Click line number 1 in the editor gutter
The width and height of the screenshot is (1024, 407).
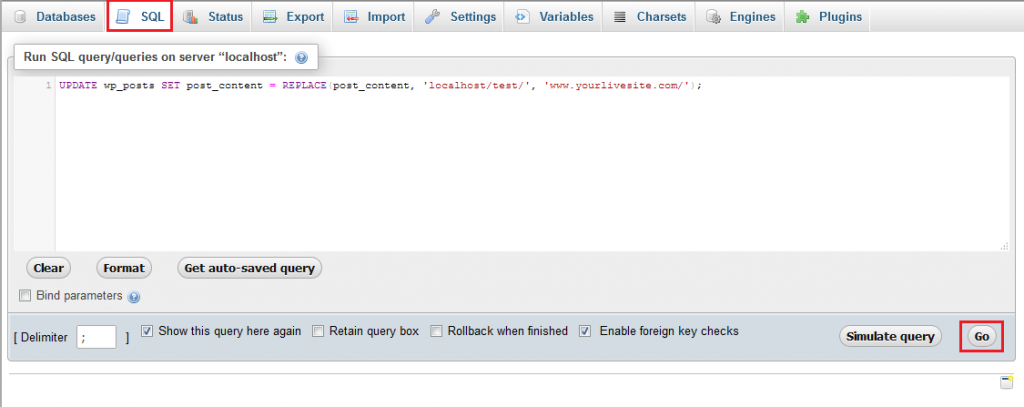click(x=49, y=86)
